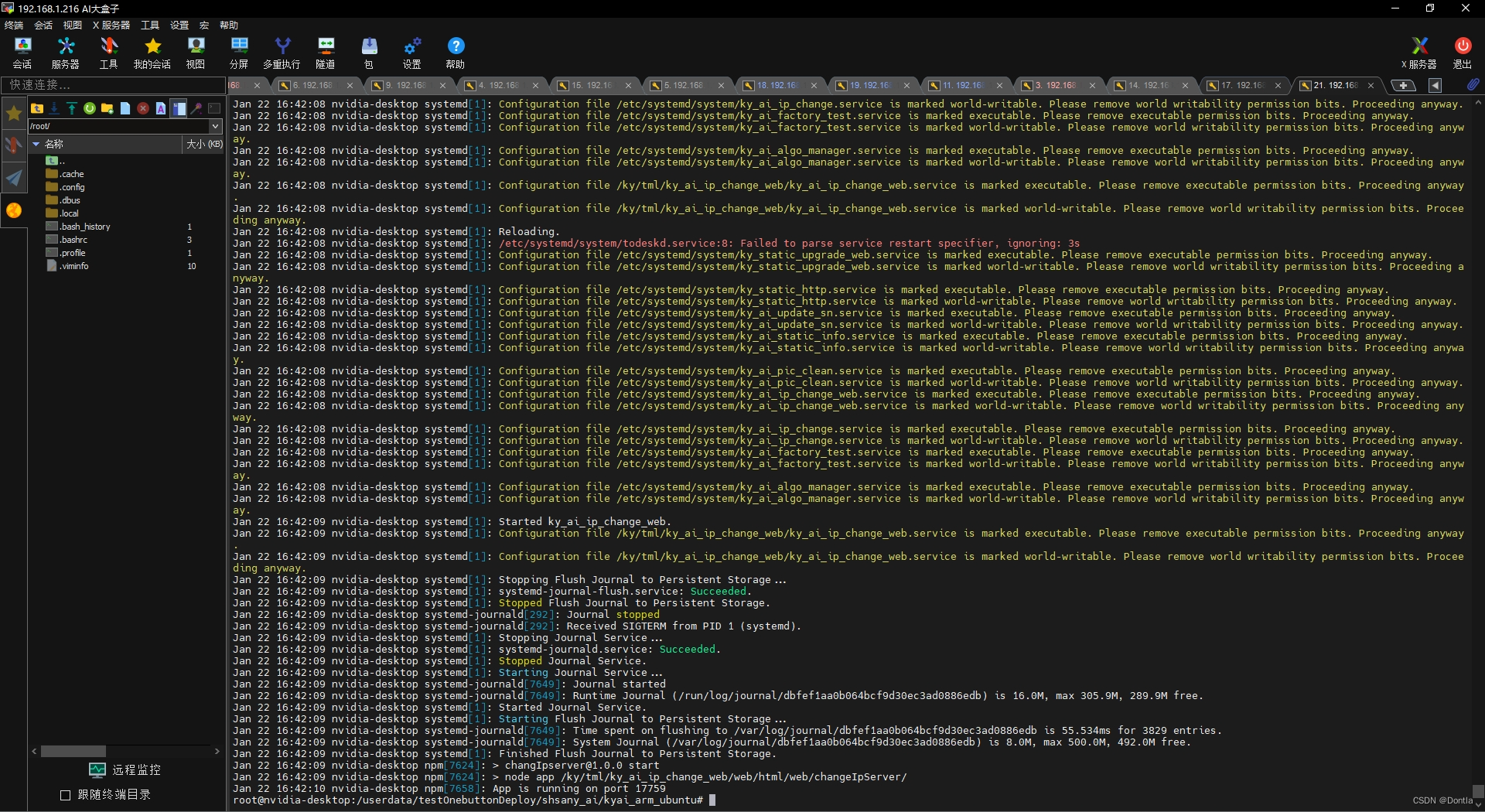Click the terminal icon in SFTP toolbar
This screenshot has width=1485, height=812.
[x=214, y=108]
